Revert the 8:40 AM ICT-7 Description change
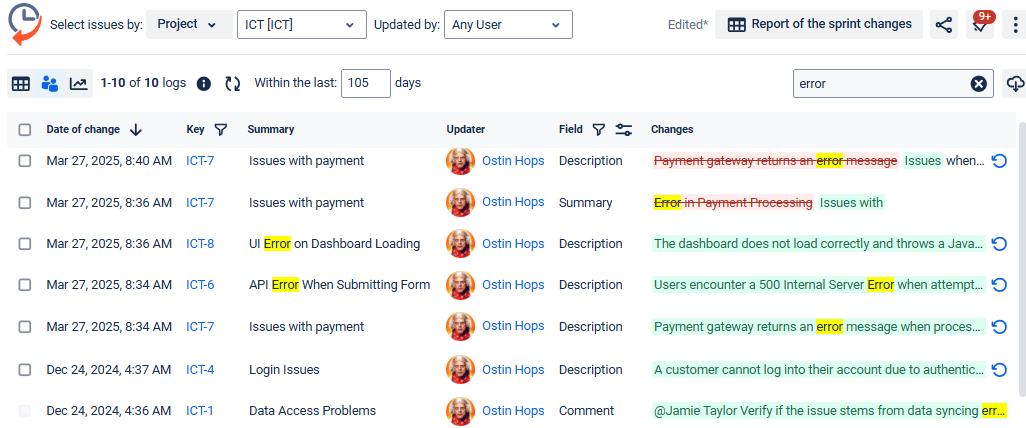 point(999,161)
